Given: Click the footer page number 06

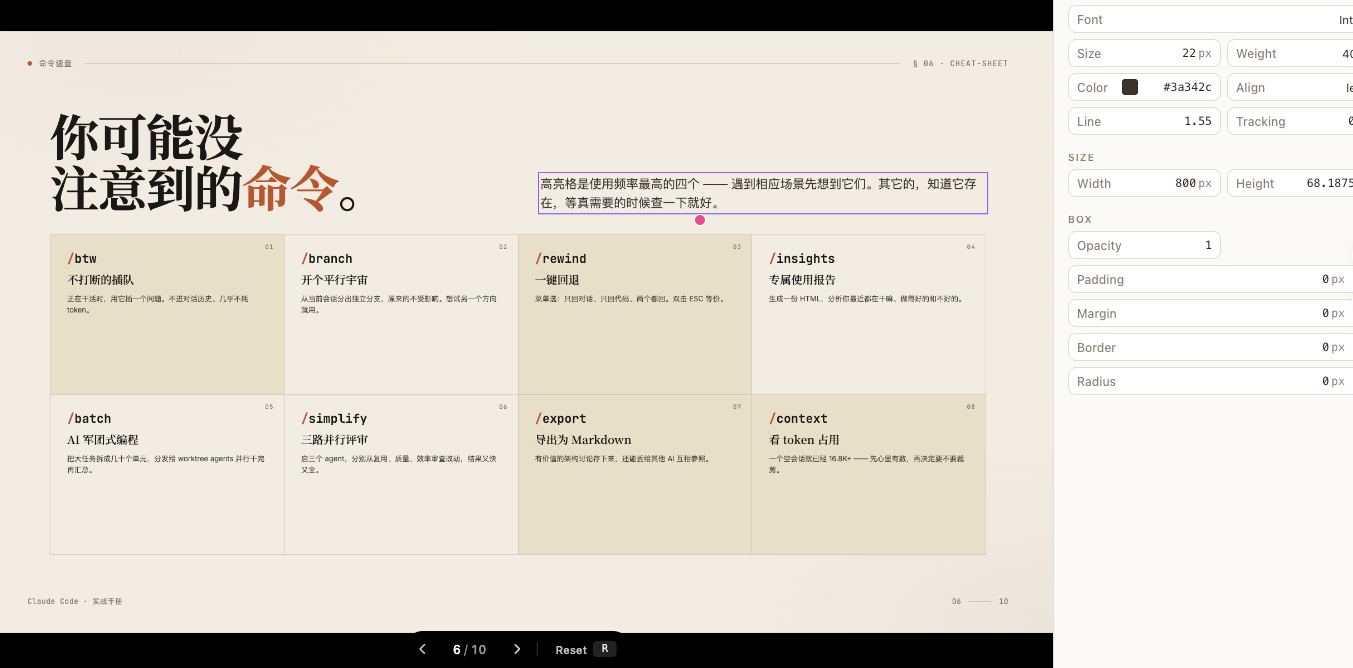Looking at the screenshot, I should (956, 601).
